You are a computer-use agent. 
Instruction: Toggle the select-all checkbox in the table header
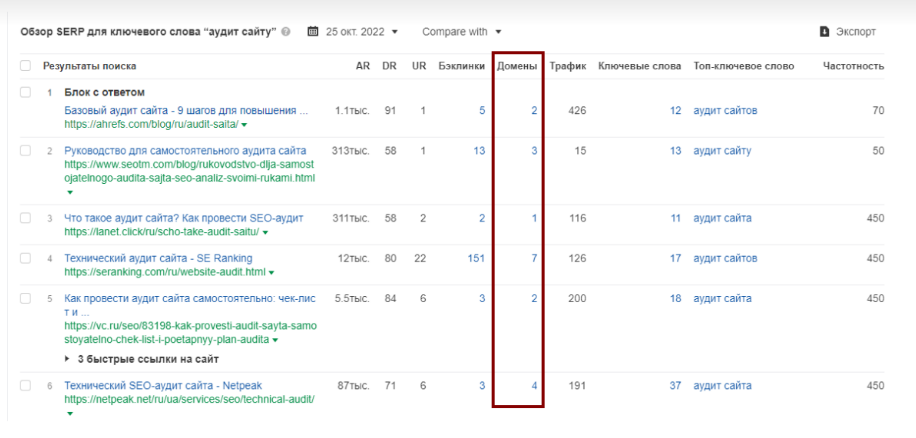25,66
